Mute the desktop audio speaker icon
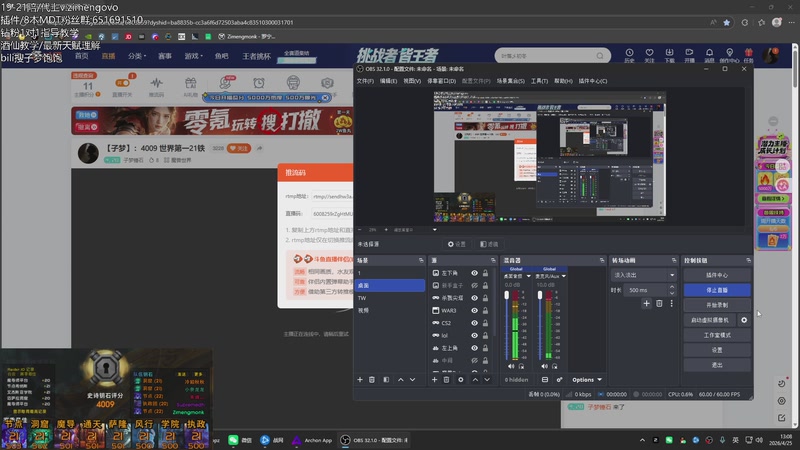The width and height of the screenshot is (800, 450). [511, 366]
